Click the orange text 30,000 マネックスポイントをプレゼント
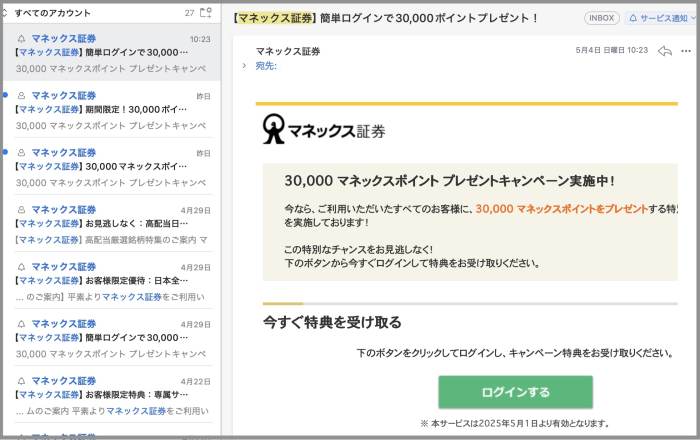 pos(562,208)
